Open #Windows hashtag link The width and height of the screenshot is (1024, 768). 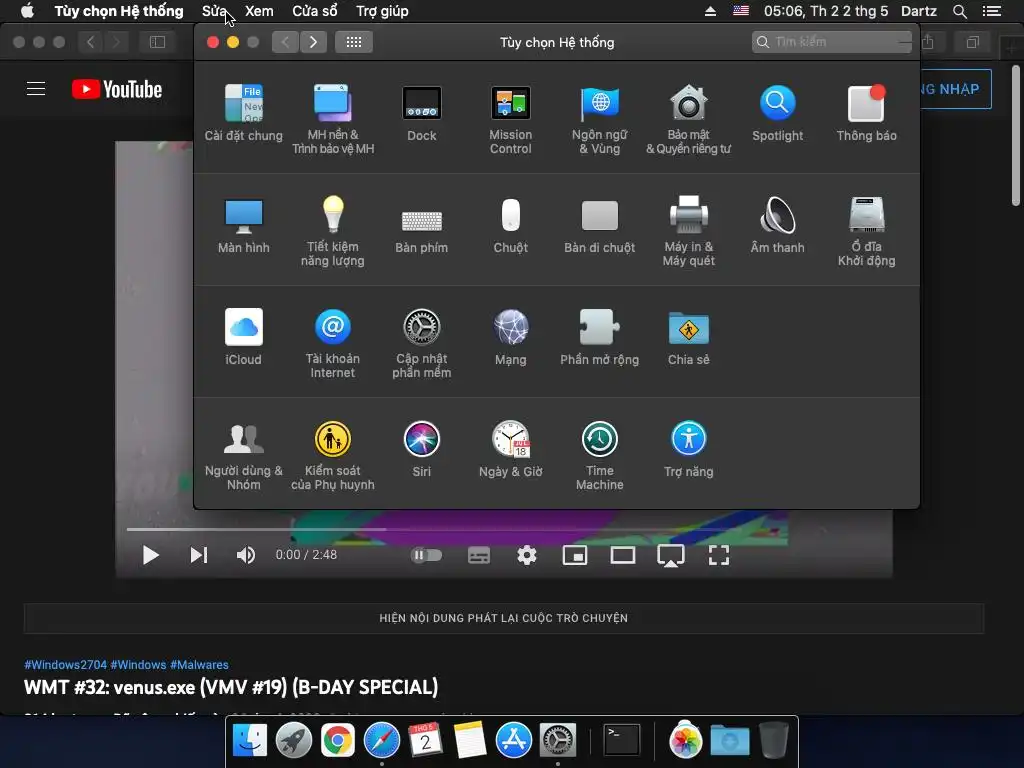[x=138, y=665]
